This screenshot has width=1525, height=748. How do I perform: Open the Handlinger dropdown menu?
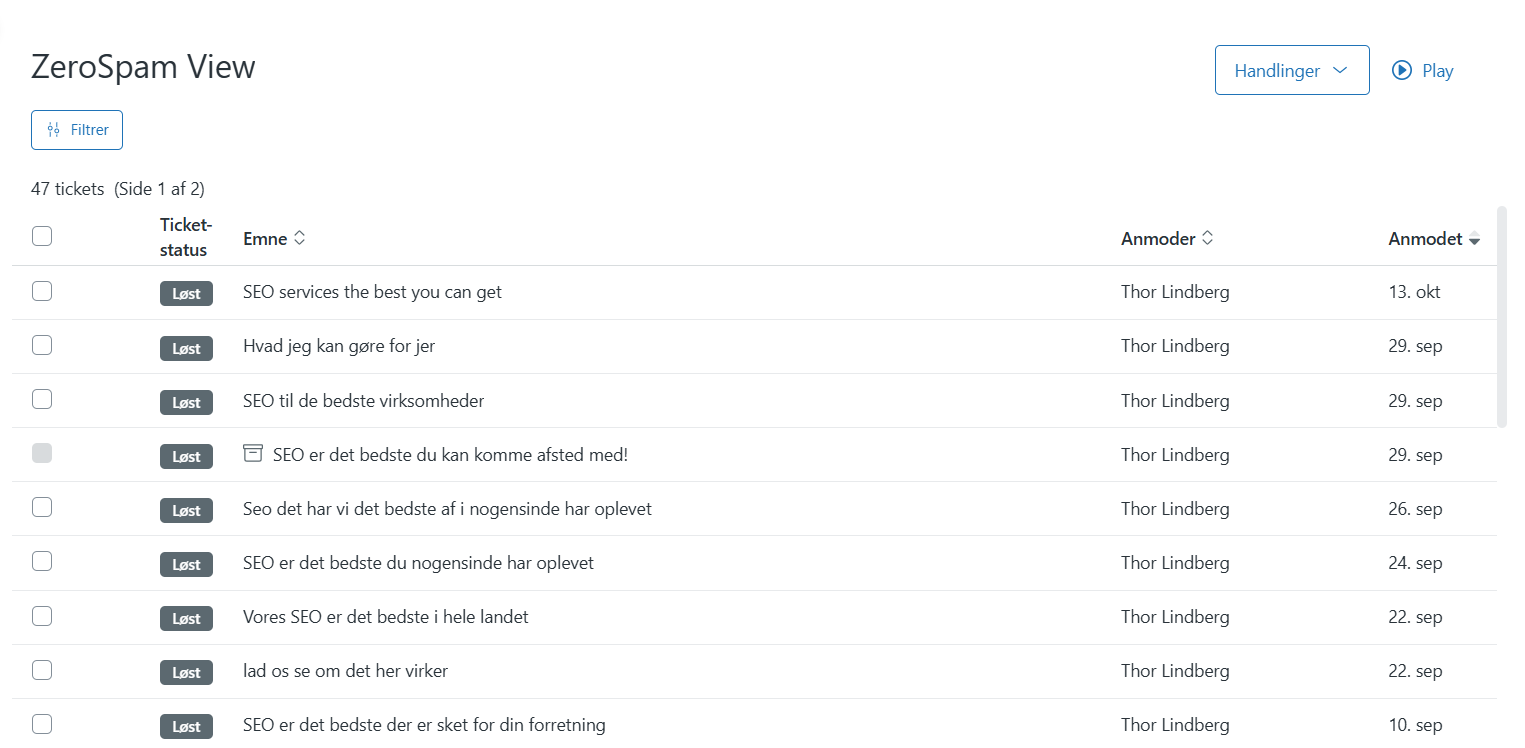tap(1291, 70)
